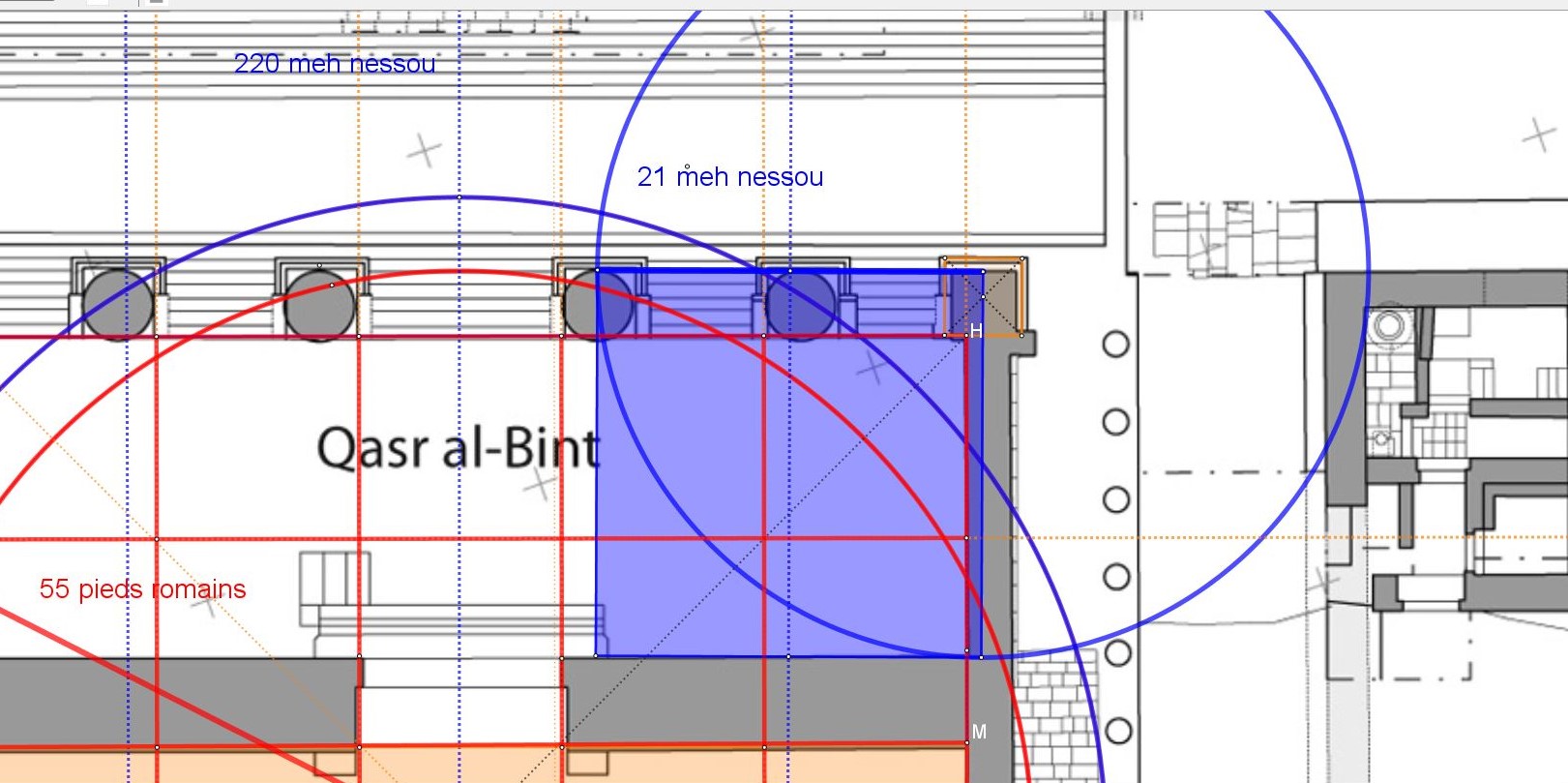Select the small orange square's center point
Screen dimensions: 1568x783
coord(983,297)
